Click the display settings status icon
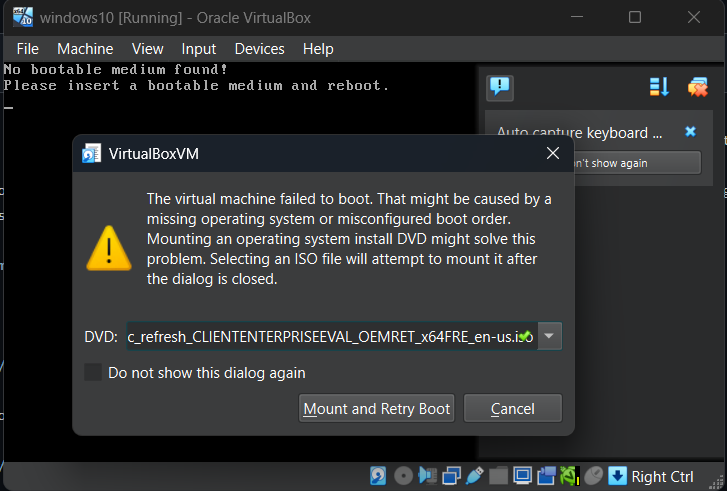 (x=523, y=476)
